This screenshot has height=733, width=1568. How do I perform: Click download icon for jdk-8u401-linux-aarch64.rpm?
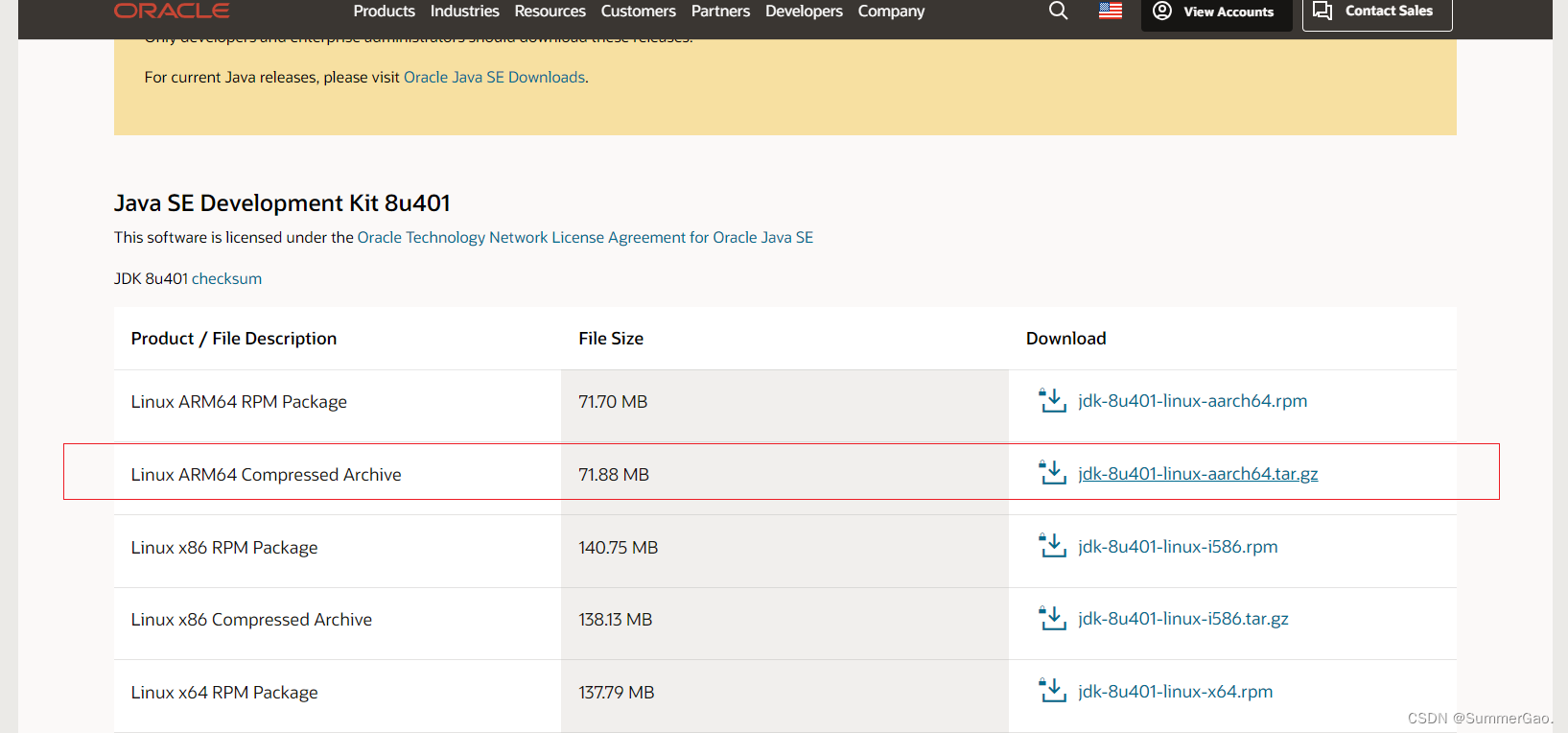[1053, 400]
